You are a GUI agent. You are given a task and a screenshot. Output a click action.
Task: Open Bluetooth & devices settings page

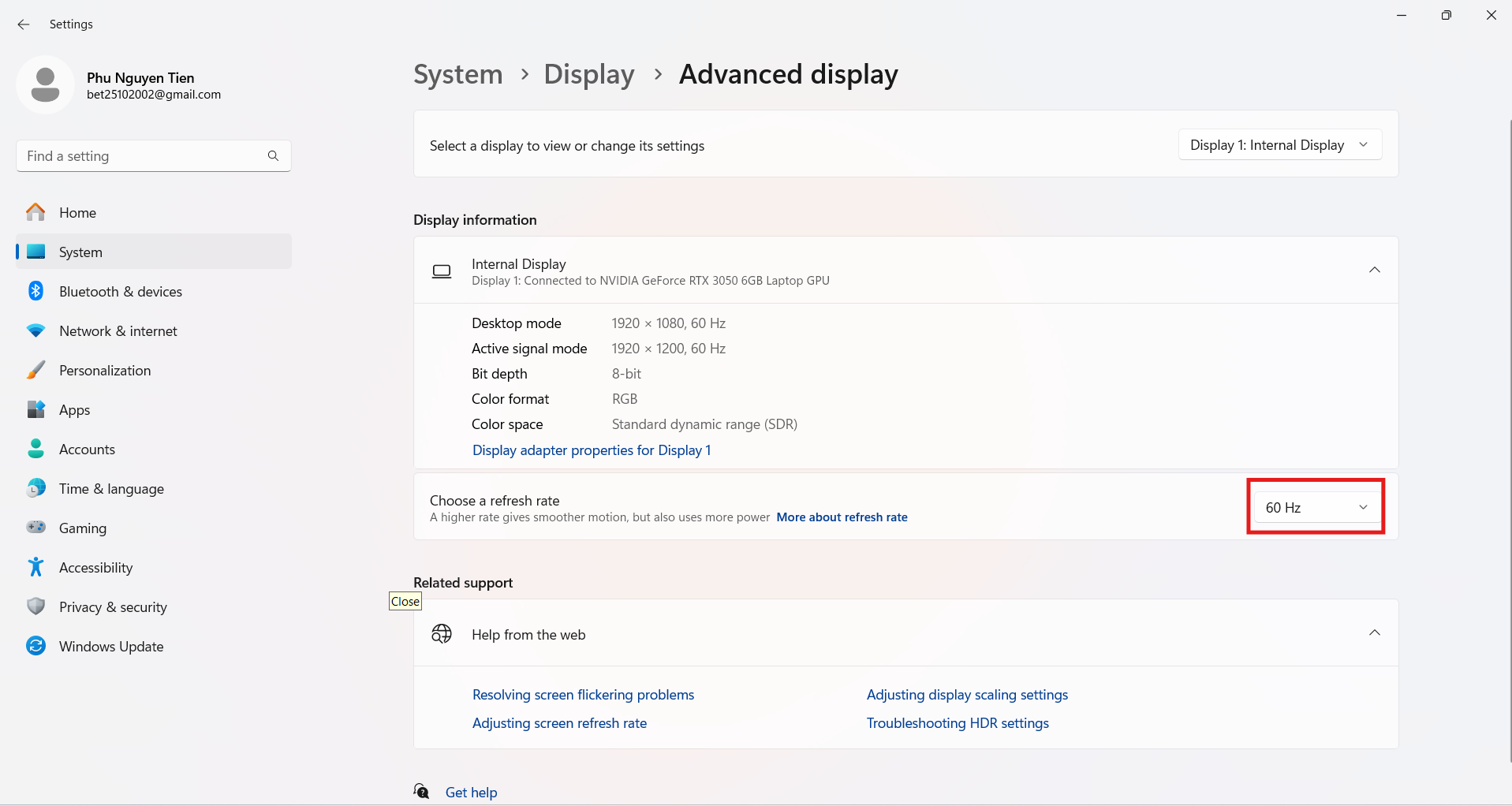point(154,291)
